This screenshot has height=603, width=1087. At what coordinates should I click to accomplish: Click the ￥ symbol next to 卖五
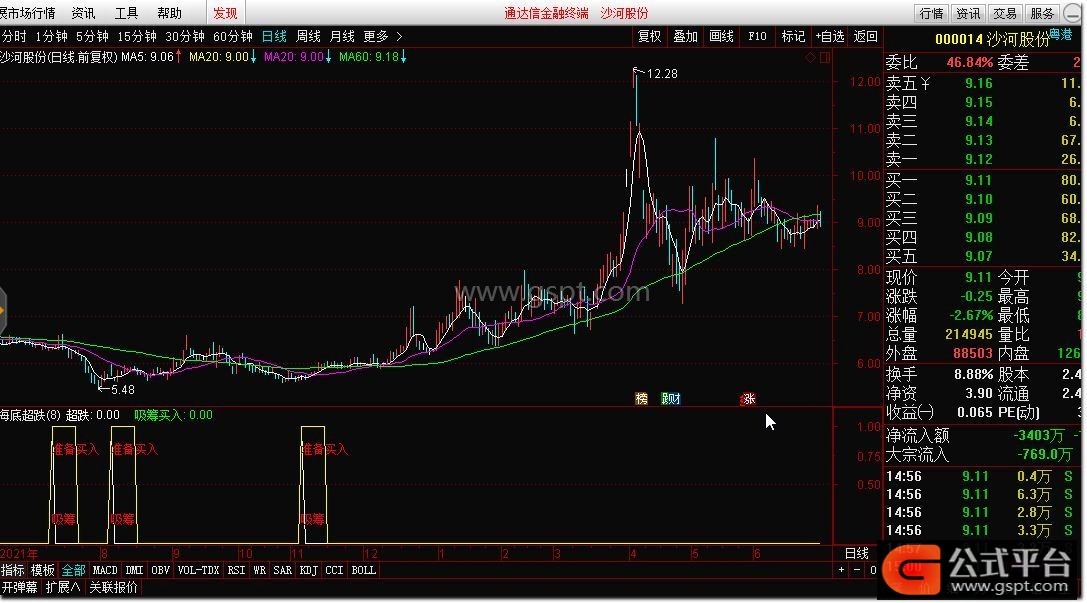tap(925, 83)
